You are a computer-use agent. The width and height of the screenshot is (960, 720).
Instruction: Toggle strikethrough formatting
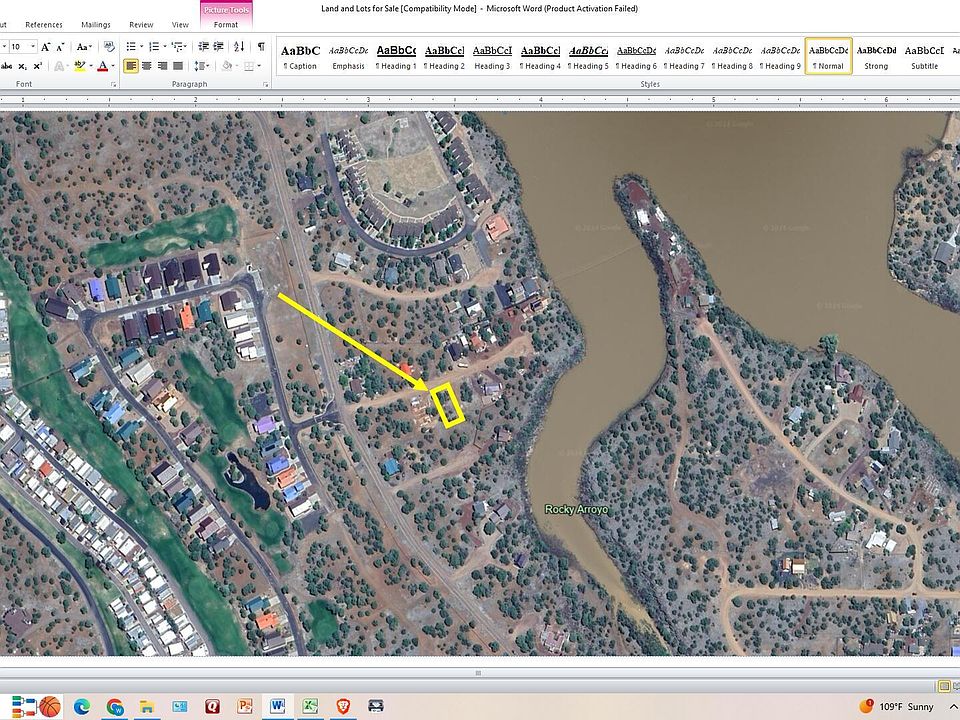[7, 66]
